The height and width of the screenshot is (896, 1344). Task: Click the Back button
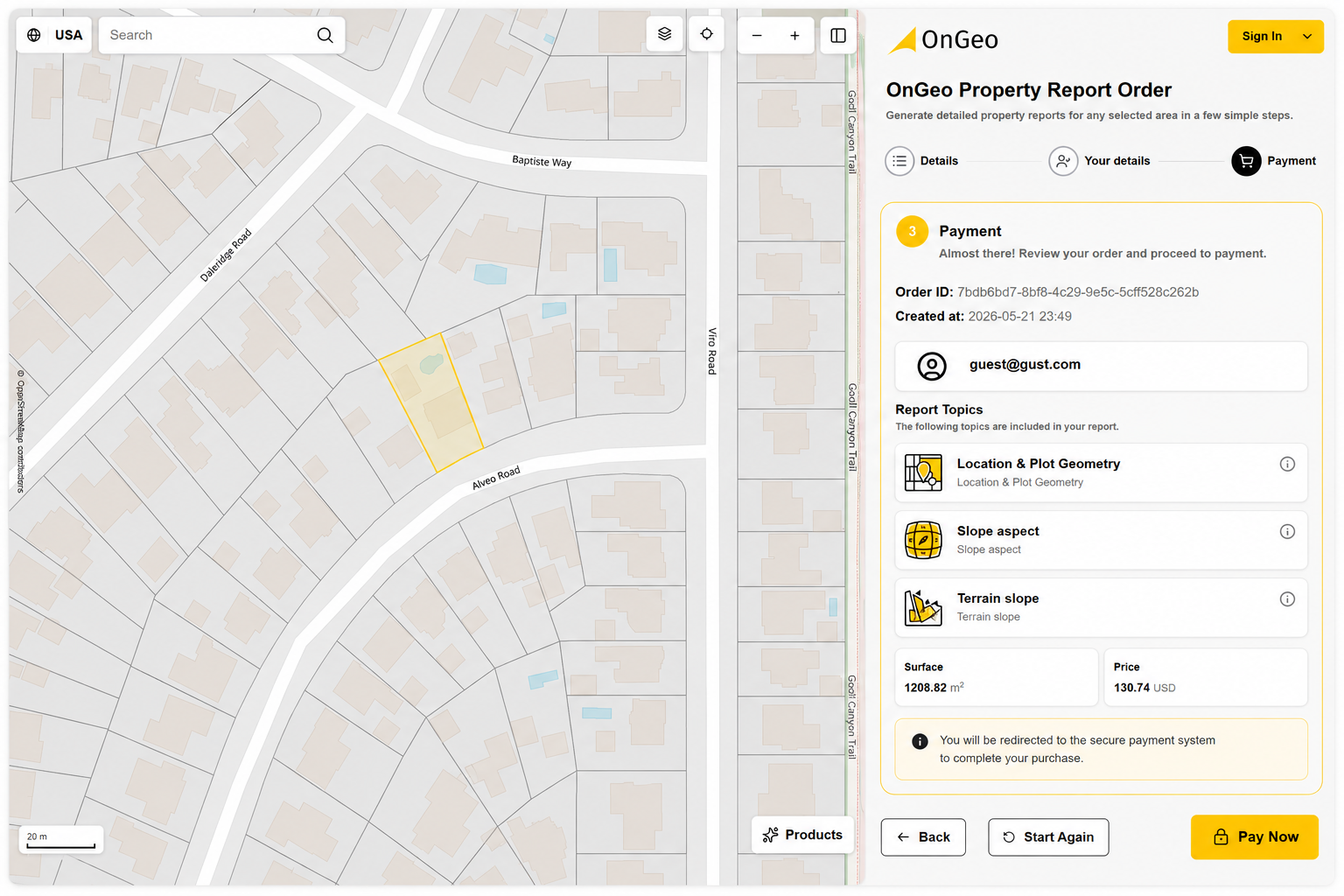pos(923,837)
